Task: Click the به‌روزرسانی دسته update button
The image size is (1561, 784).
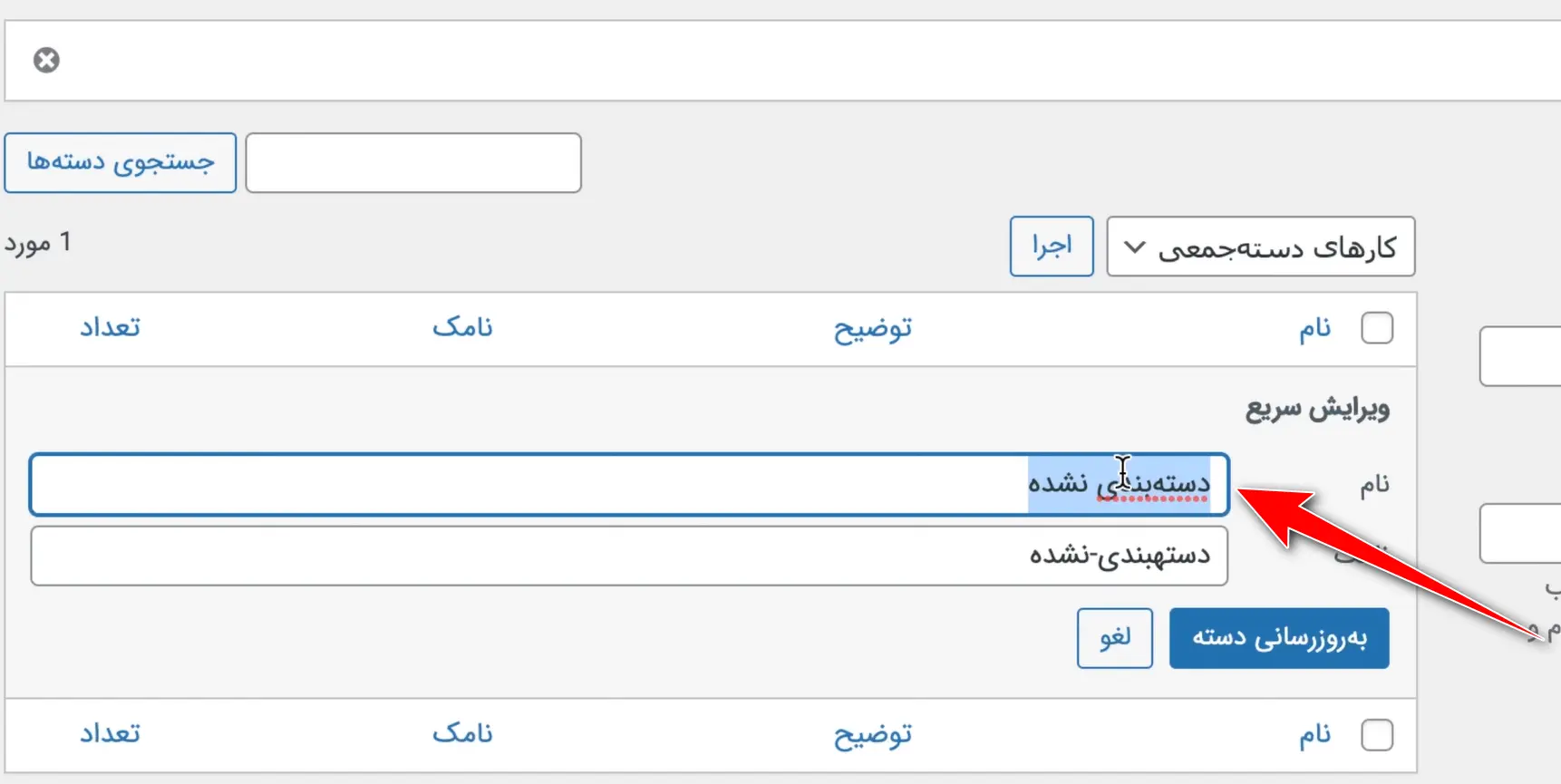Action: click(x=1278, y=638)
